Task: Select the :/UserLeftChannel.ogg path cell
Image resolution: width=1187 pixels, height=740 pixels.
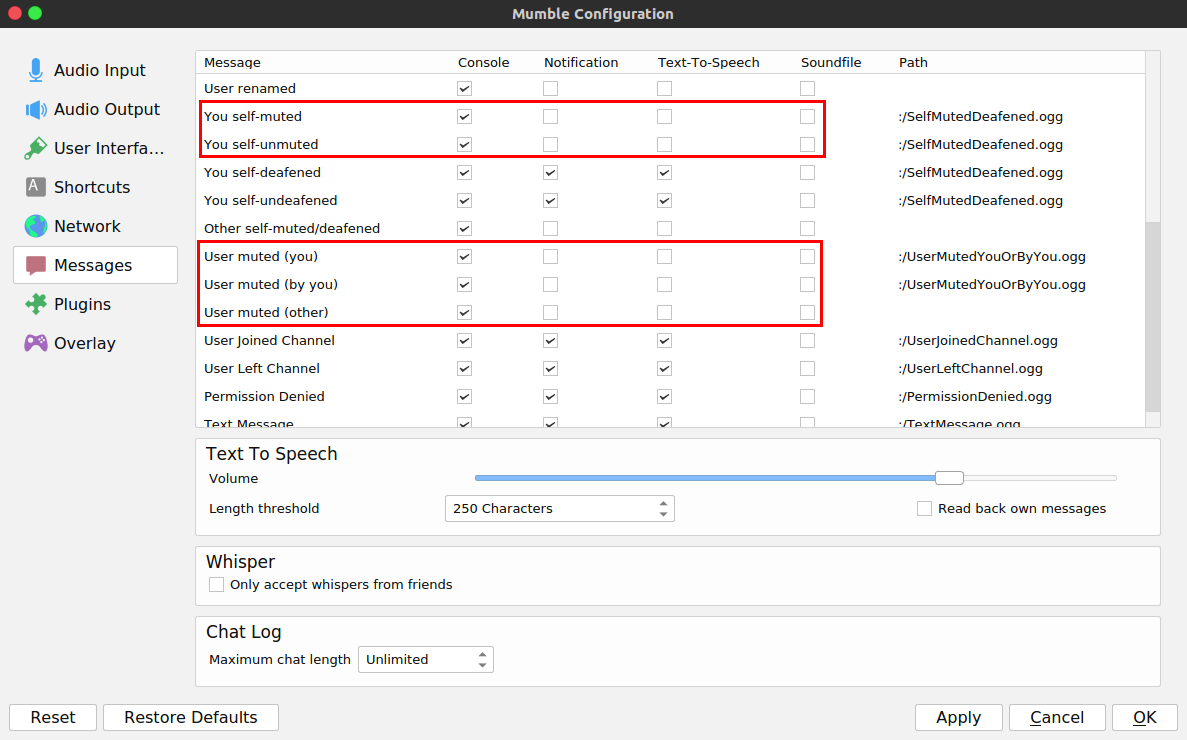Action: (x=970, y=368)
